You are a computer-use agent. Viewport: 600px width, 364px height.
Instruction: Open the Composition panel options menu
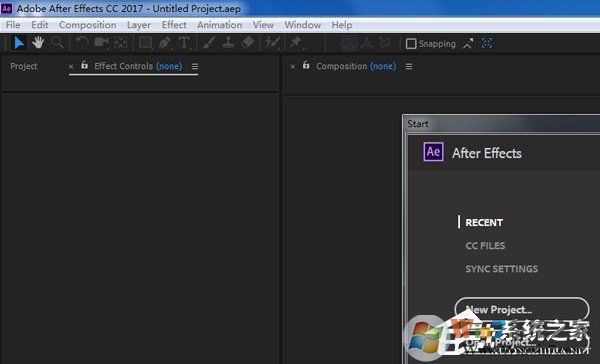409,67
